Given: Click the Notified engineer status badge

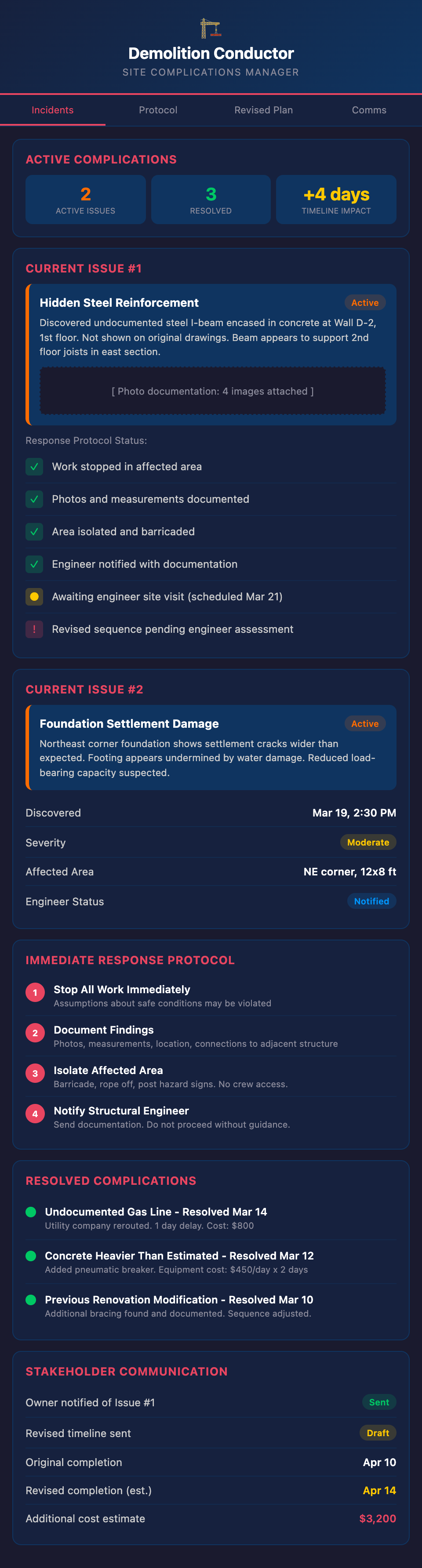Looking at the screenshot, I should pyautogui.click(x=371, y=901).
